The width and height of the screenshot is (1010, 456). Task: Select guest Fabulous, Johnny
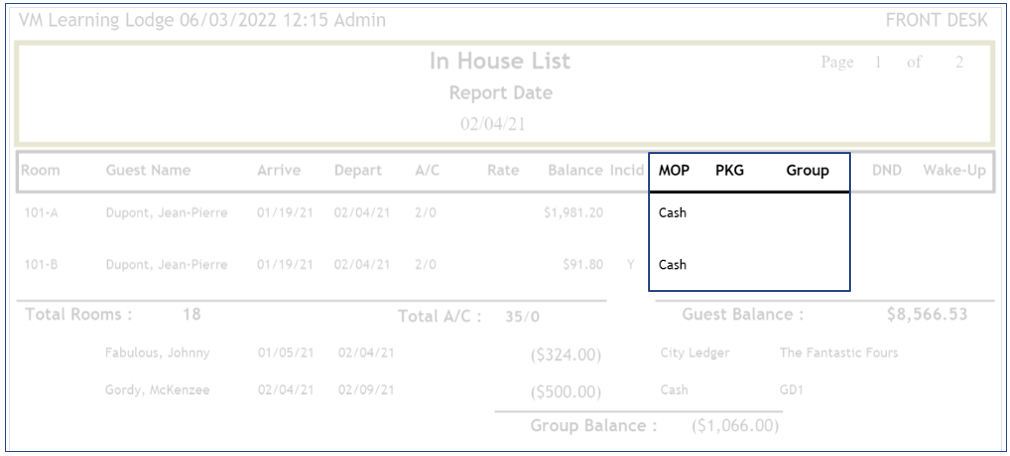(152, 352)
